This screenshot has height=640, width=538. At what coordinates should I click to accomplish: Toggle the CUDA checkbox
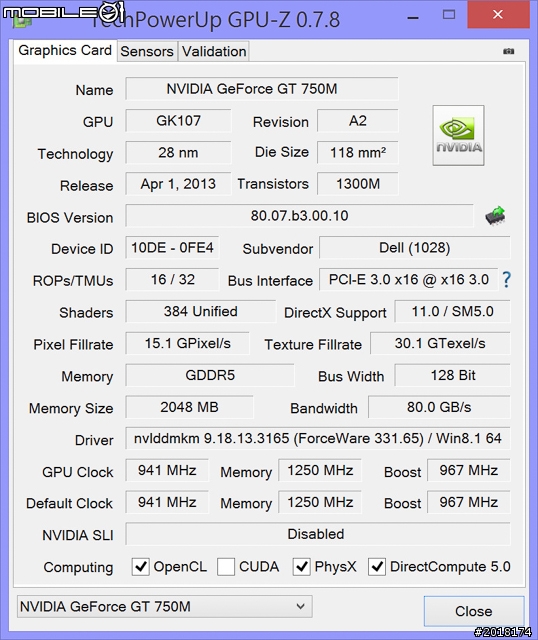(x=226, y=567)
